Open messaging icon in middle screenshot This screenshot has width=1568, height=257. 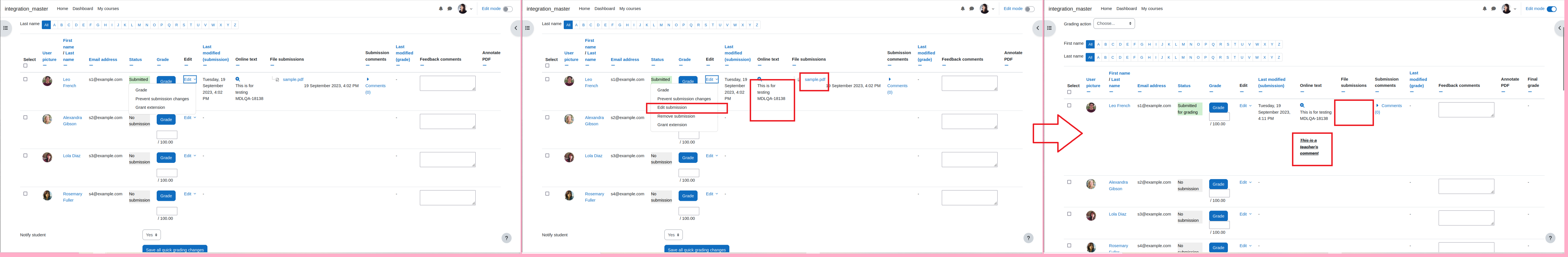click(x=971, y=9)
